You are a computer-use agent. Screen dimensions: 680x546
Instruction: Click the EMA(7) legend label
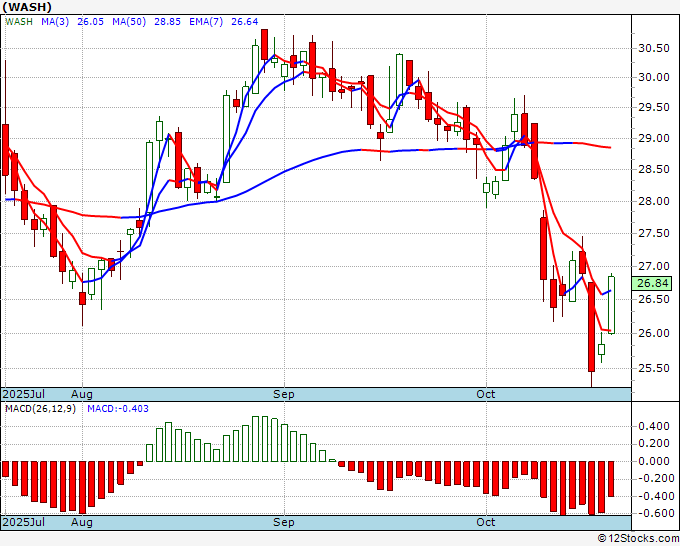tap(206, 22)
